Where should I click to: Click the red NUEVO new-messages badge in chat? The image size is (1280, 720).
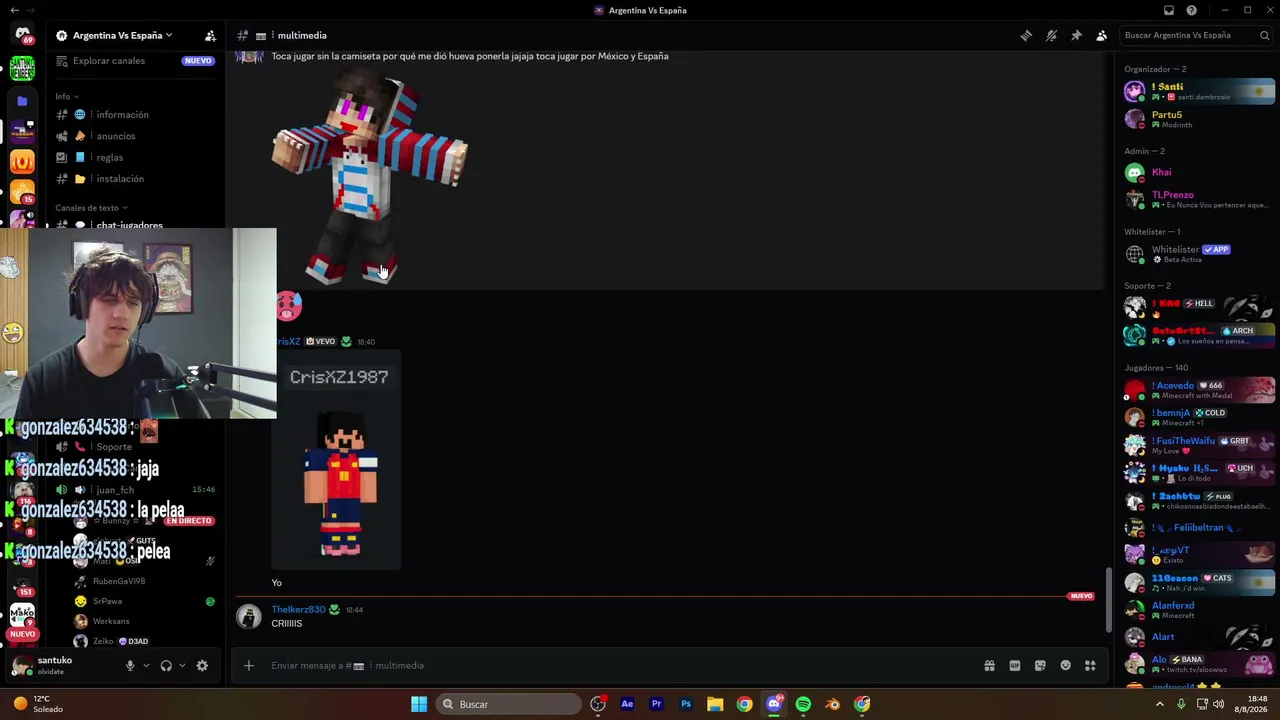[1081, 596]
